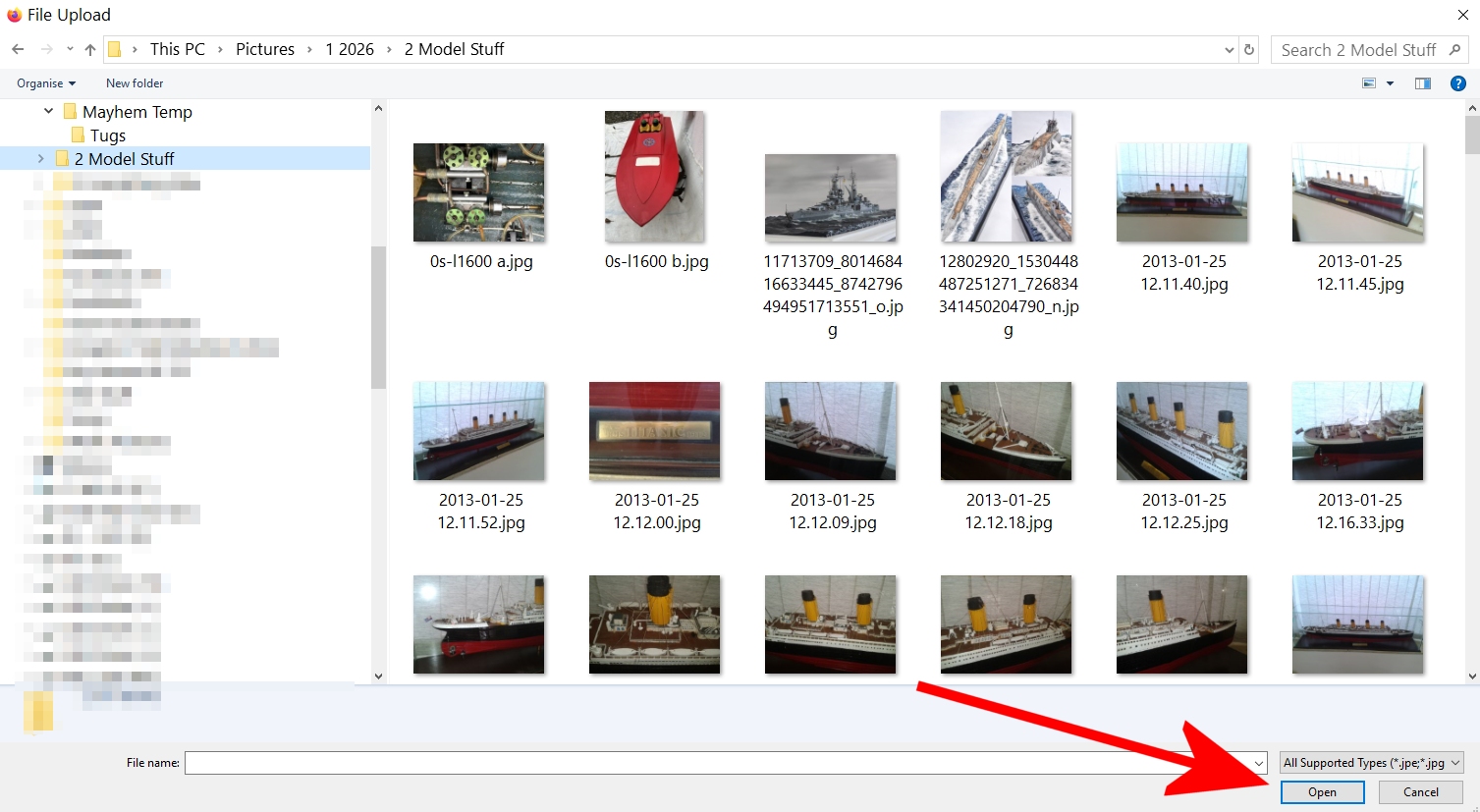The width and height of the screenshot is (1480, 812).
Task: Click Pictures in the breadcrumb path
Action: 265,49
